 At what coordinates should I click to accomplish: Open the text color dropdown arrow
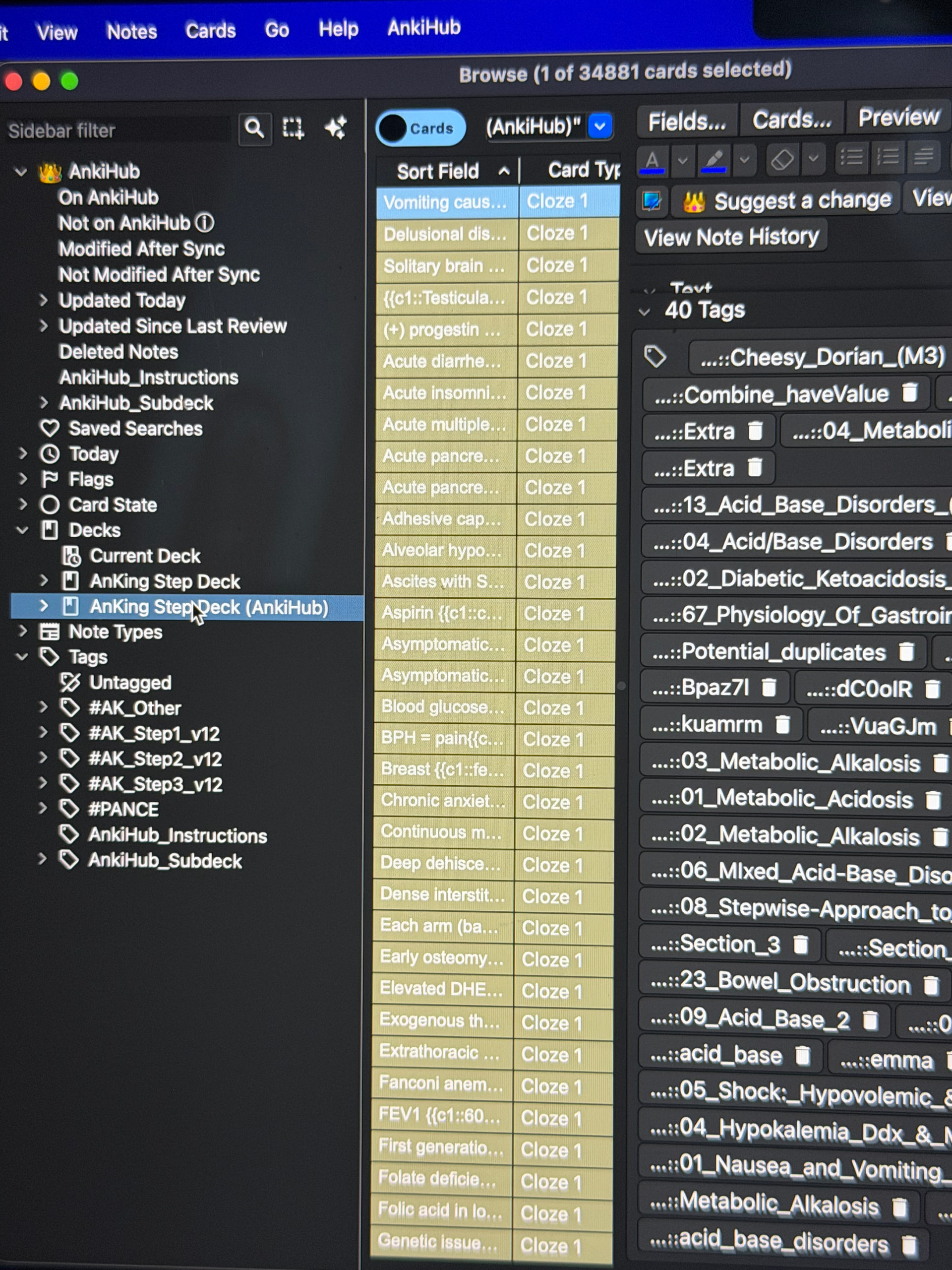(682, 160)
